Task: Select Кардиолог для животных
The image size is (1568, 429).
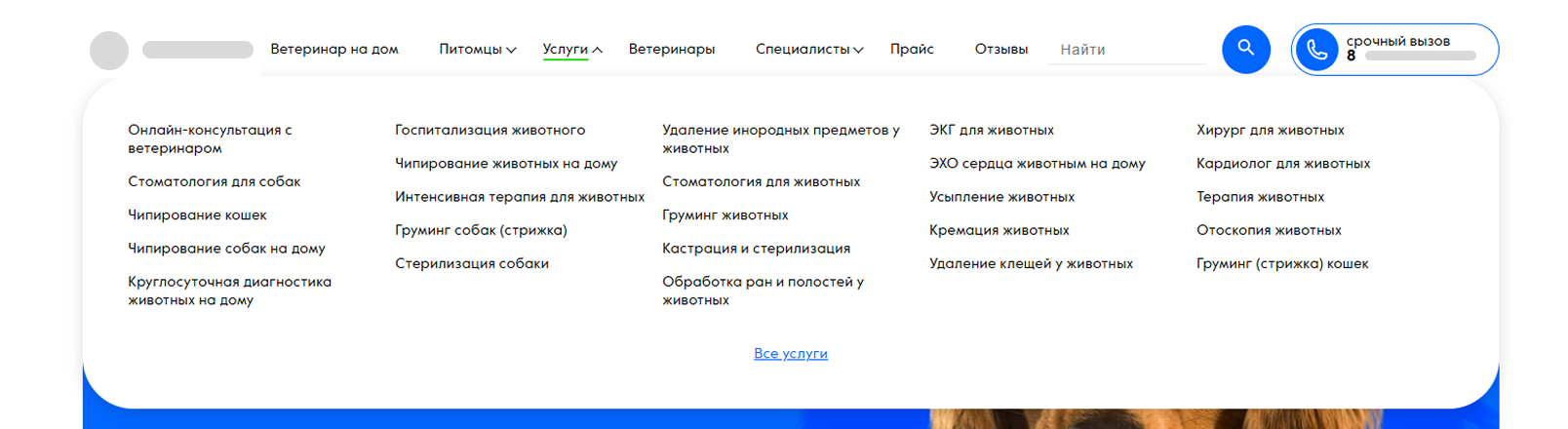Action: pyautogui.click(x=1283, y=164)
